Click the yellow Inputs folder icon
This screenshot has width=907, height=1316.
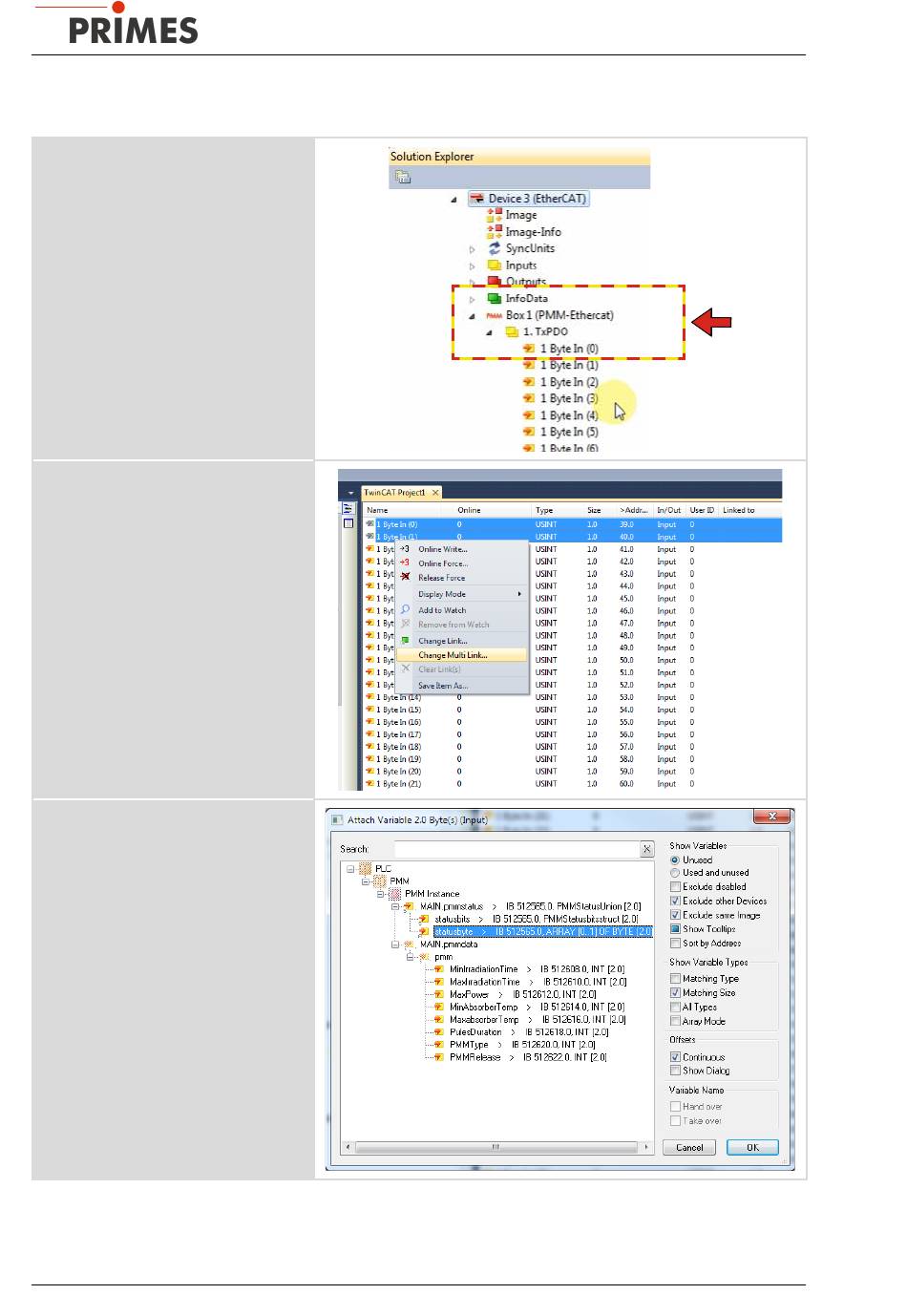(x=495, y=265)
